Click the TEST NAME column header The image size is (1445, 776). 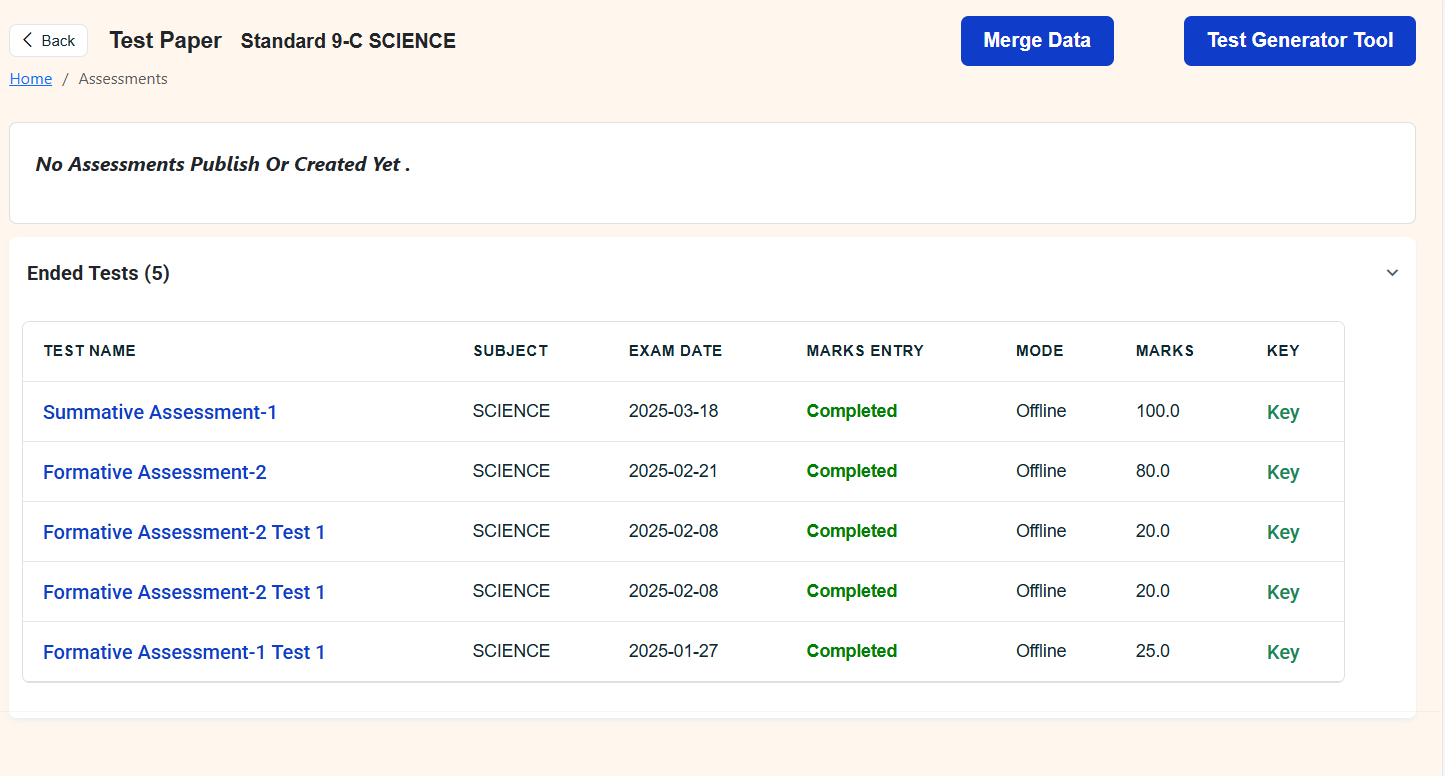(90, 351)
